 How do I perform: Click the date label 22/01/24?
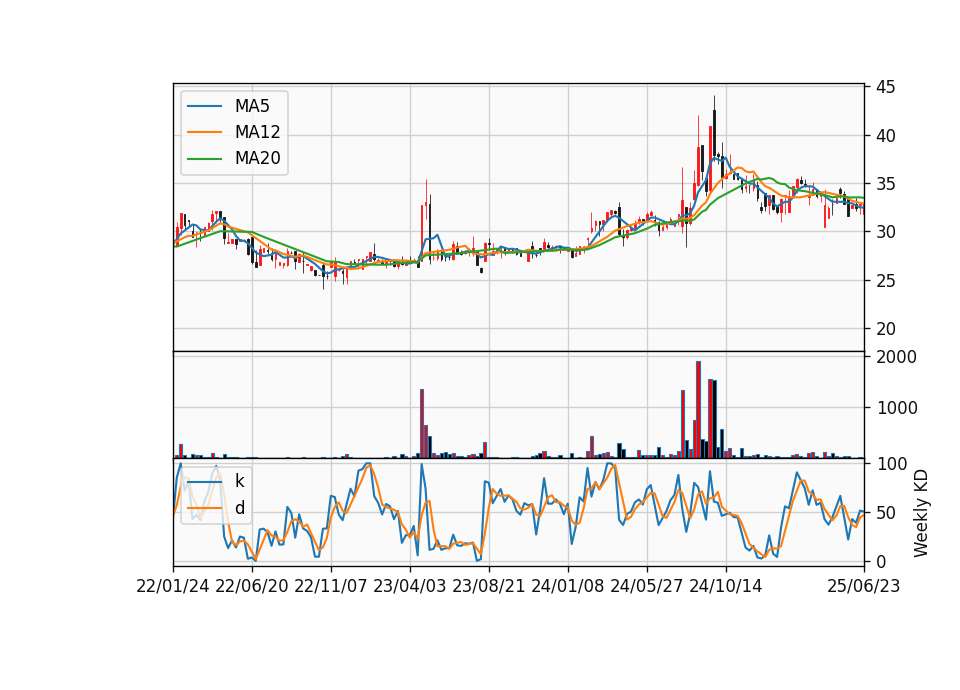click(x=173, y=586)
